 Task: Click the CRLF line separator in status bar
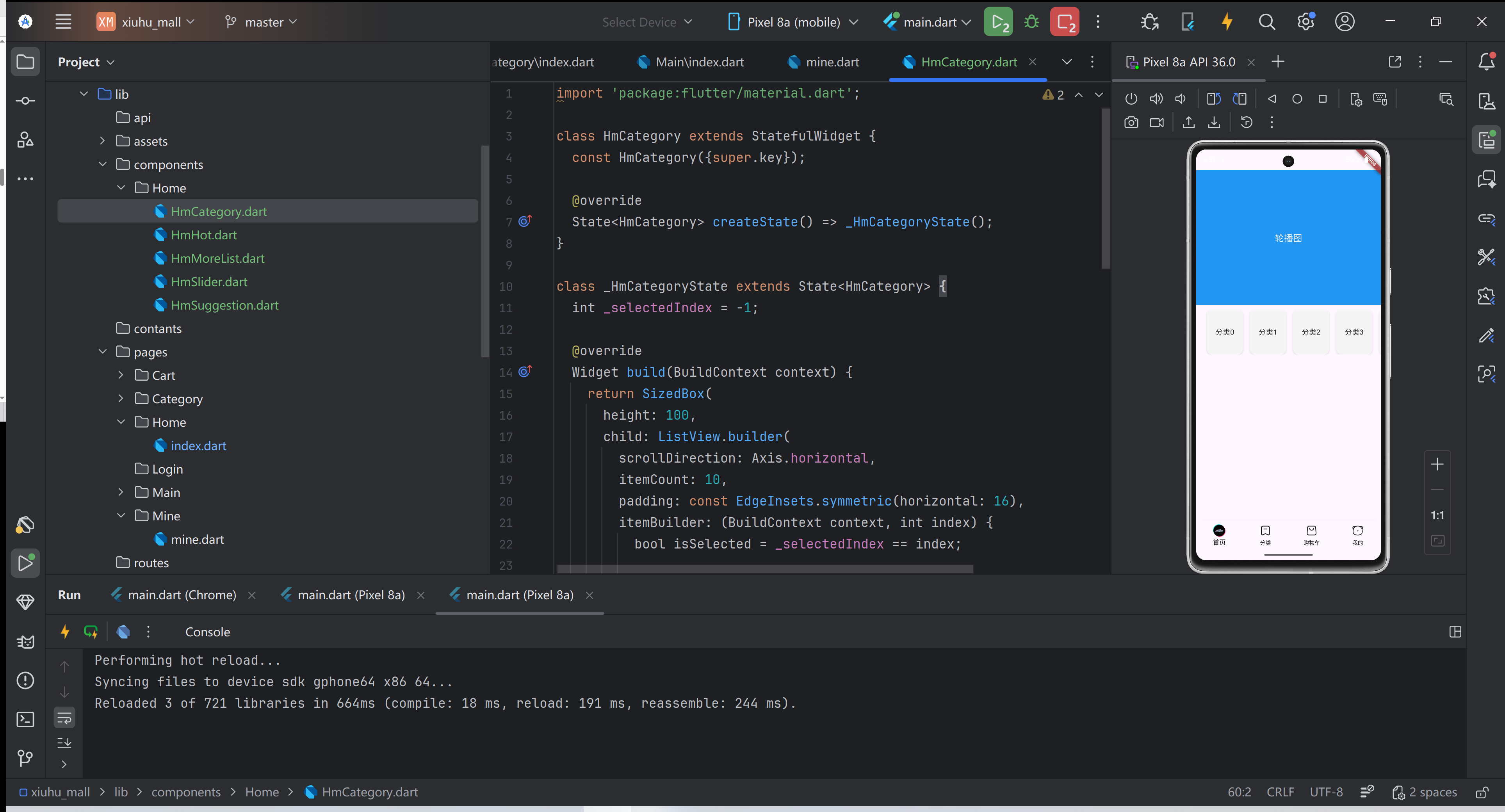point(1281,792)
